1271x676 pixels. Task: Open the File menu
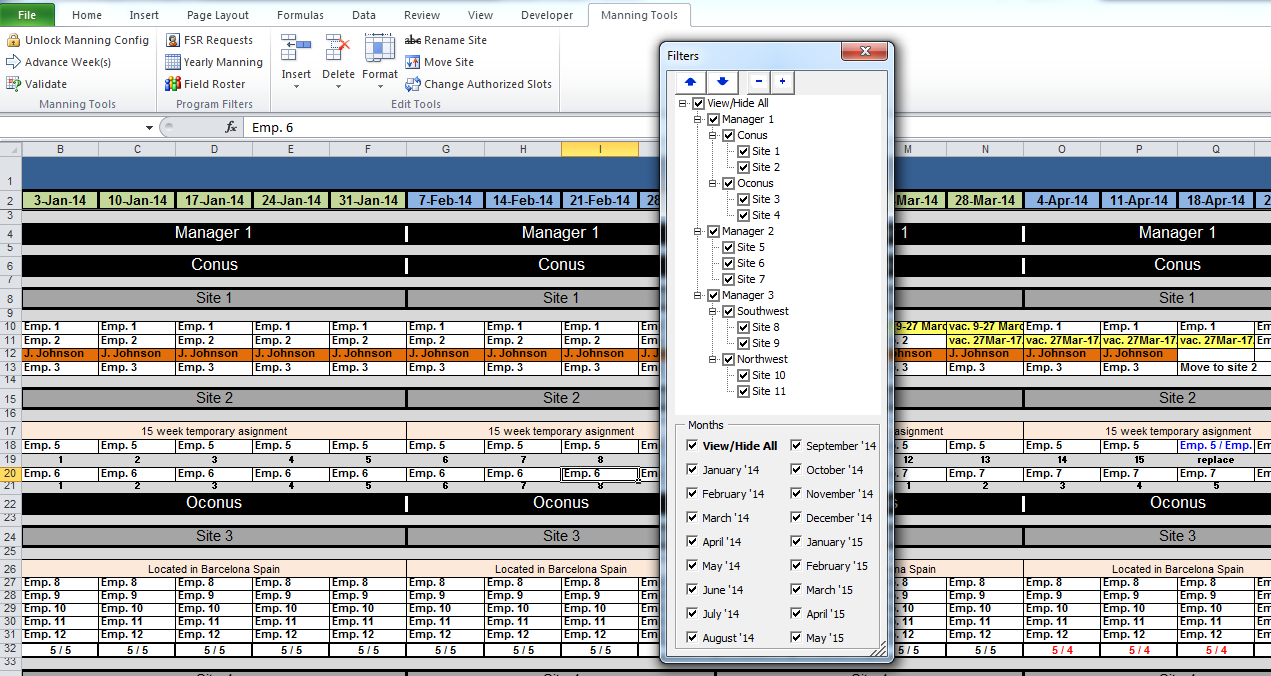25,15
